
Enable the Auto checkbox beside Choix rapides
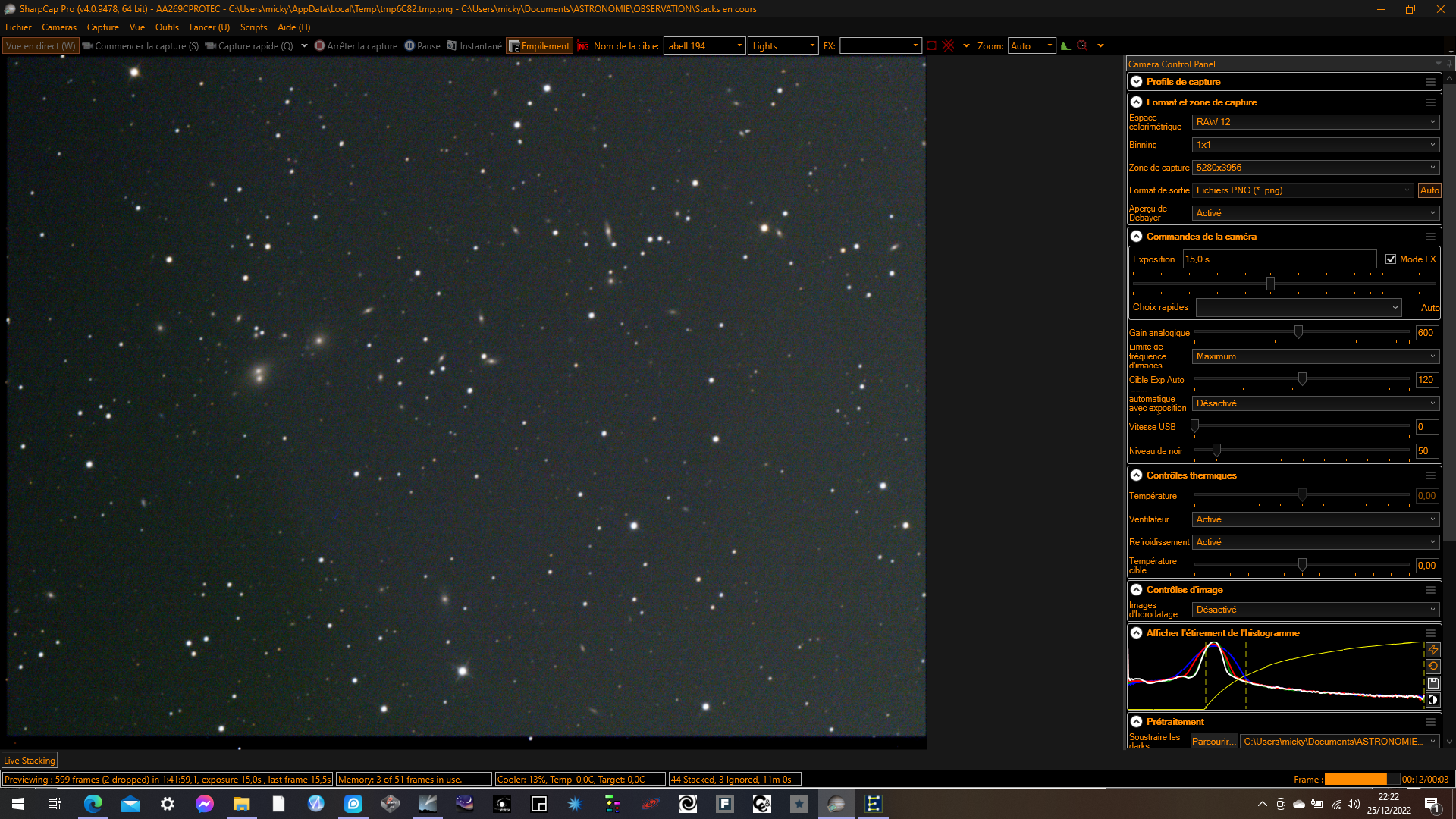(x=1412, y=308)
